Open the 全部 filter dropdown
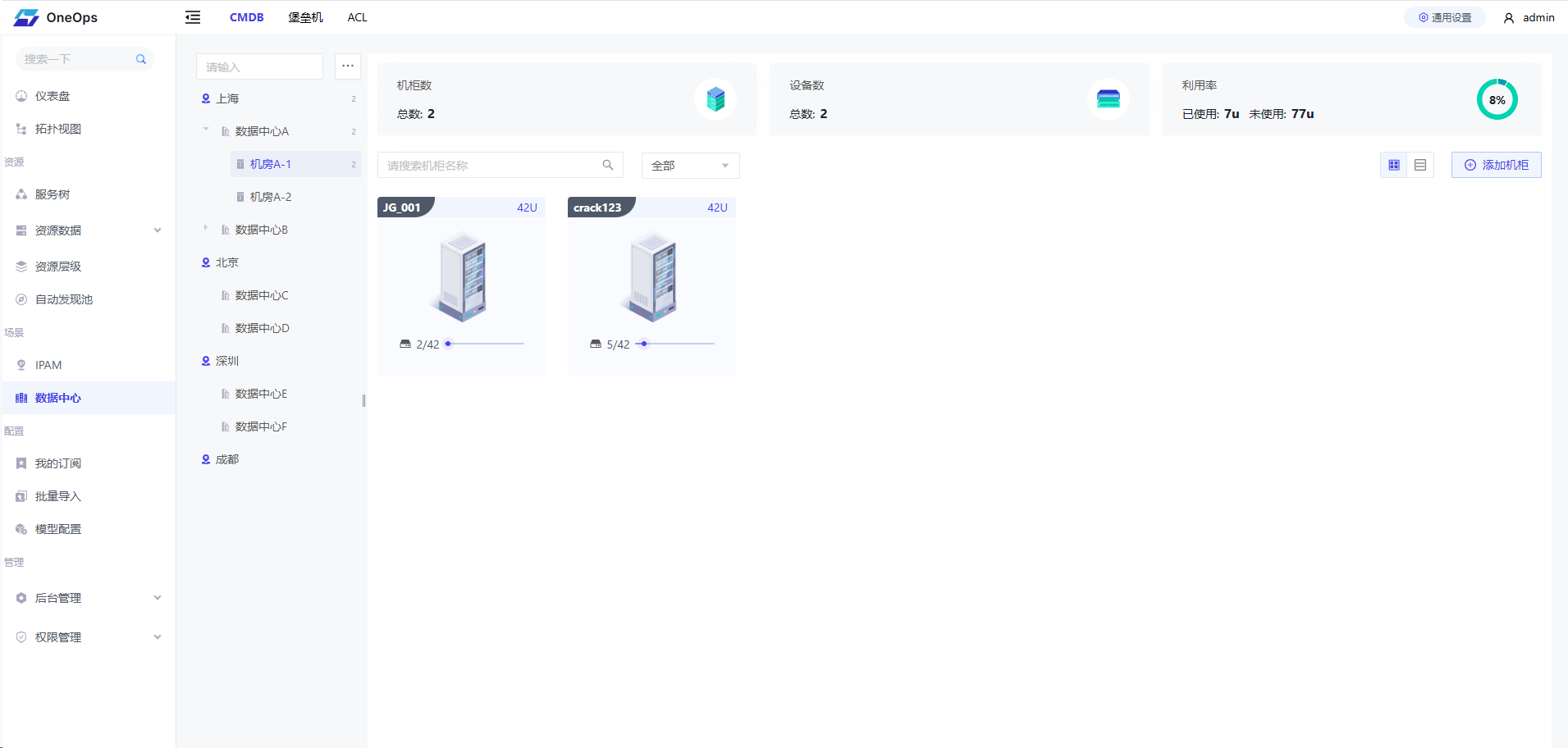 [690, 166]
